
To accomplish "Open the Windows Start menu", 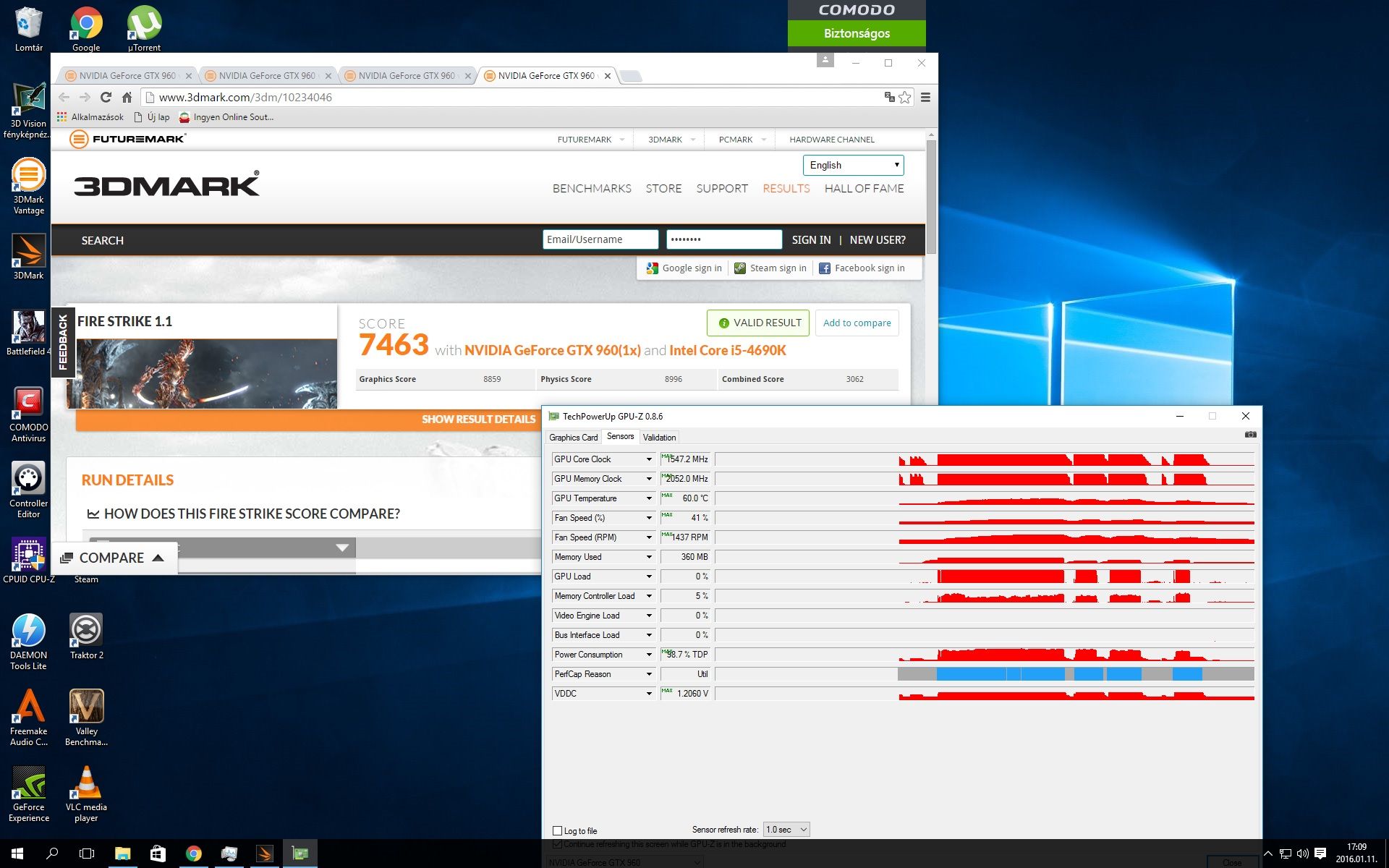I will [17, 854].
